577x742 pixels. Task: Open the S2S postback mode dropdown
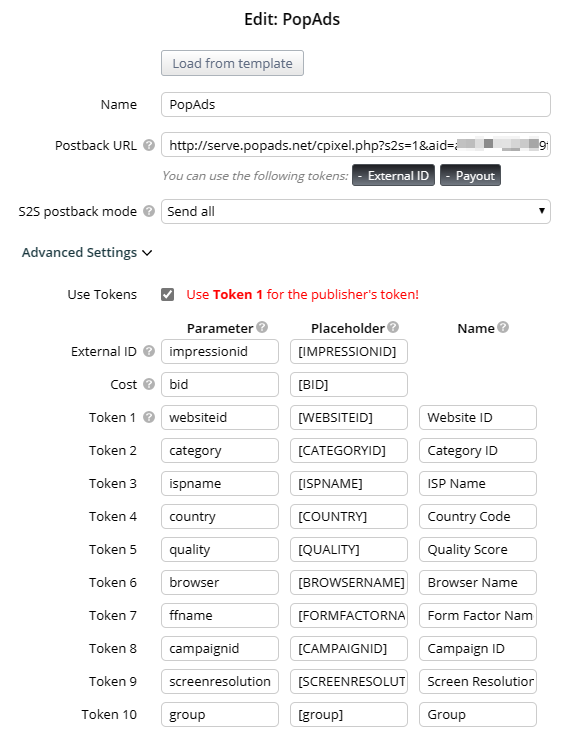(x=355, y=211)
